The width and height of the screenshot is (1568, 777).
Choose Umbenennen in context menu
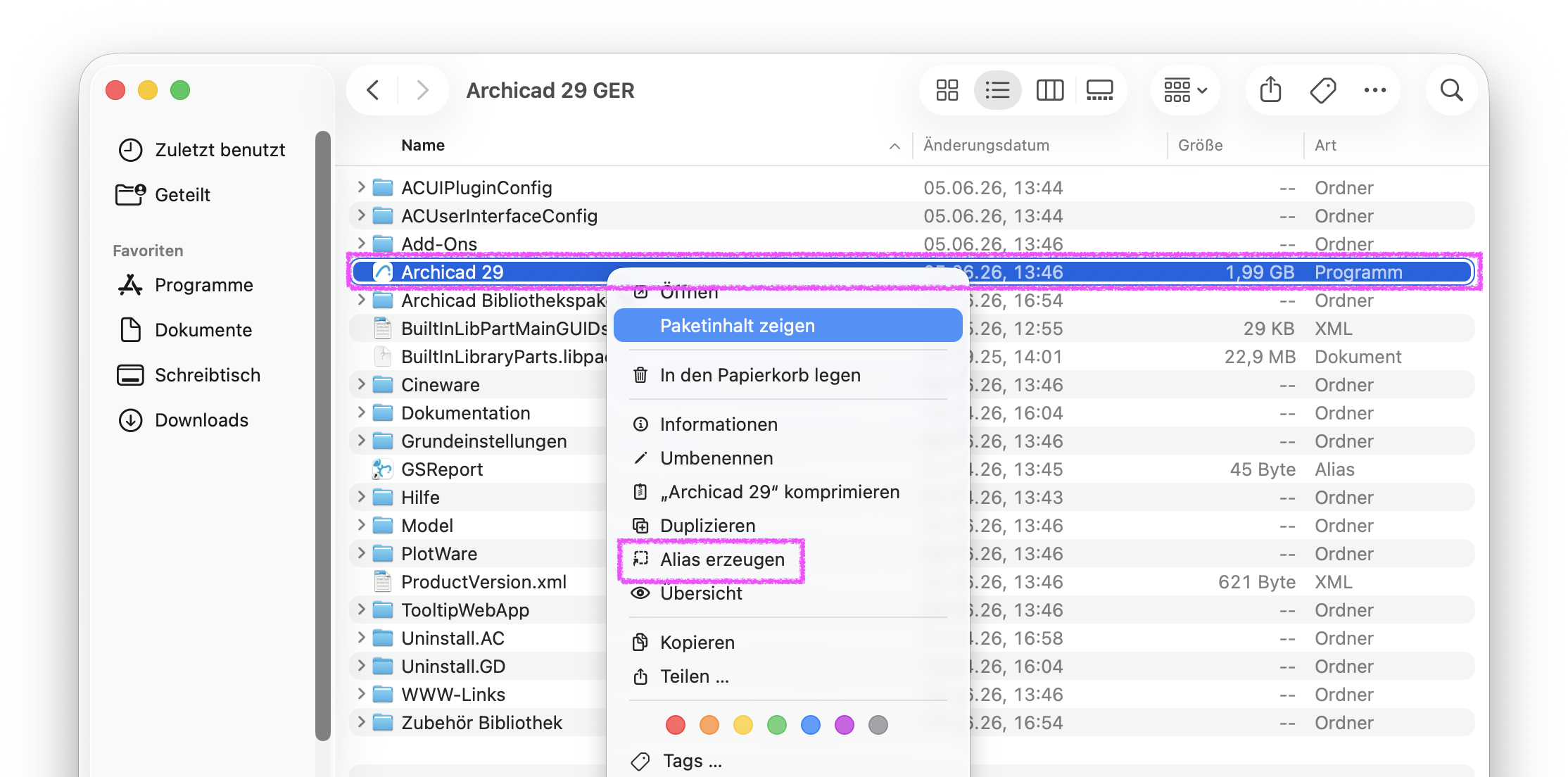tap(788, 458)
